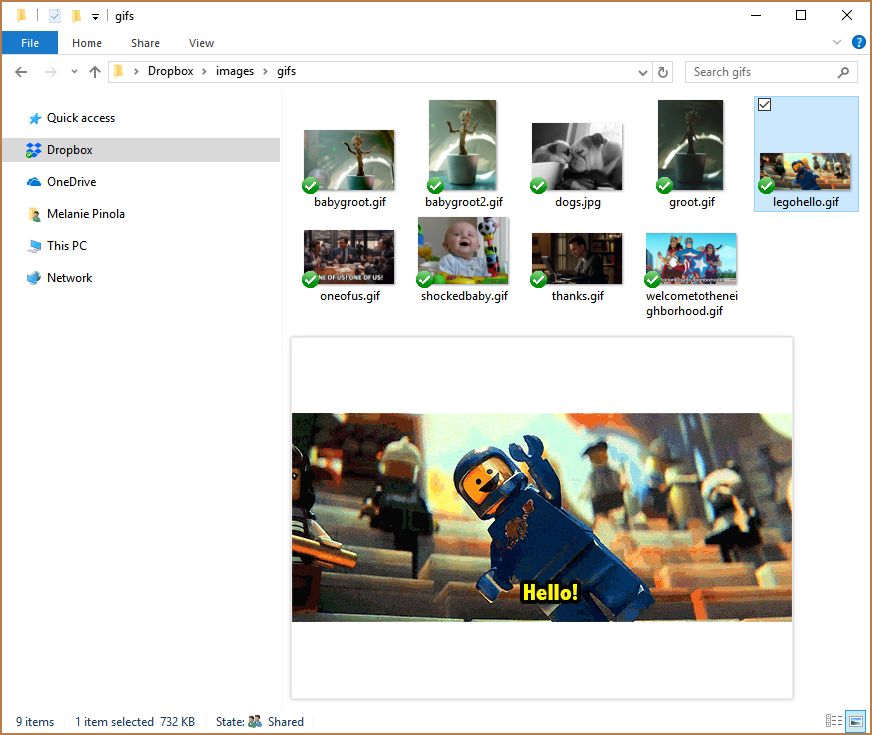Switch to the View ribbon tab
The height and width of the screenshot is (735, 872).
201,43
